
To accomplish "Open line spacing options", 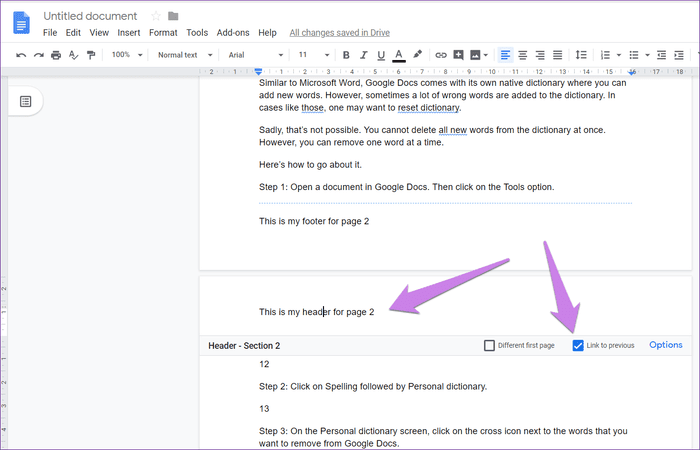I will point(581,54).
